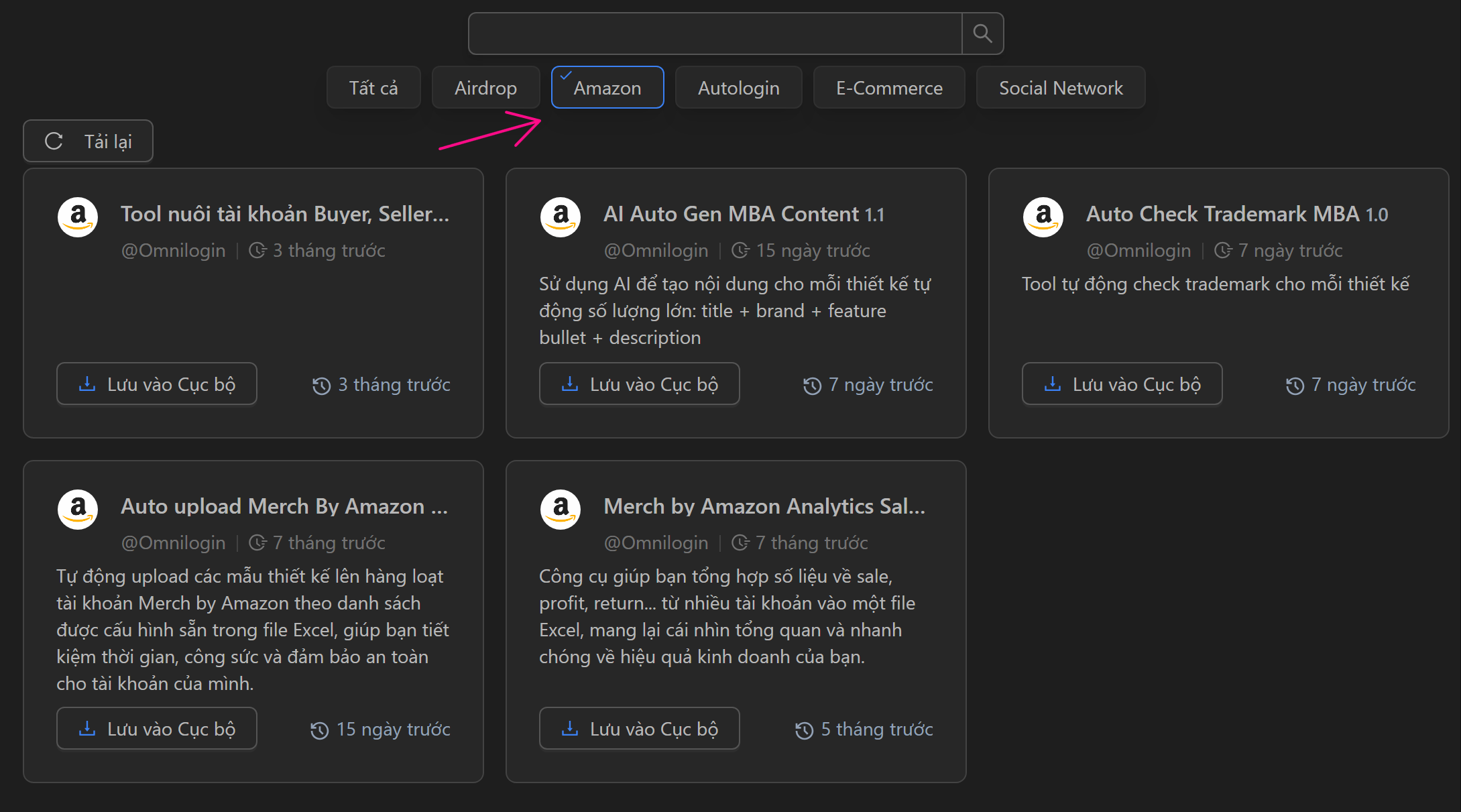Click Amazon logo on Tool nuôi tài khoản card
The width and height of the screenshot is (1461, 812).
pos(78,217)
